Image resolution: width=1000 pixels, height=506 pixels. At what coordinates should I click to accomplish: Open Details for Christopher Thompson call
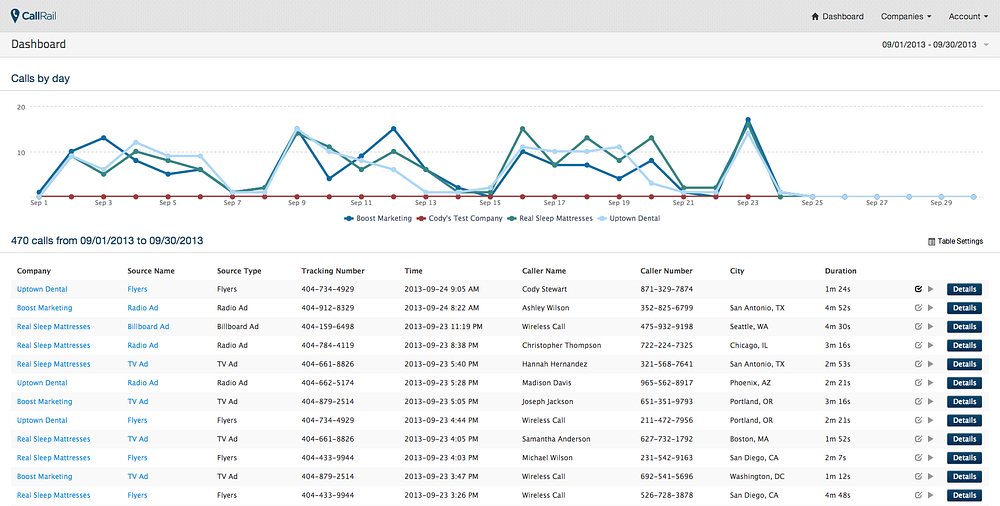click(x=964, y=345)
